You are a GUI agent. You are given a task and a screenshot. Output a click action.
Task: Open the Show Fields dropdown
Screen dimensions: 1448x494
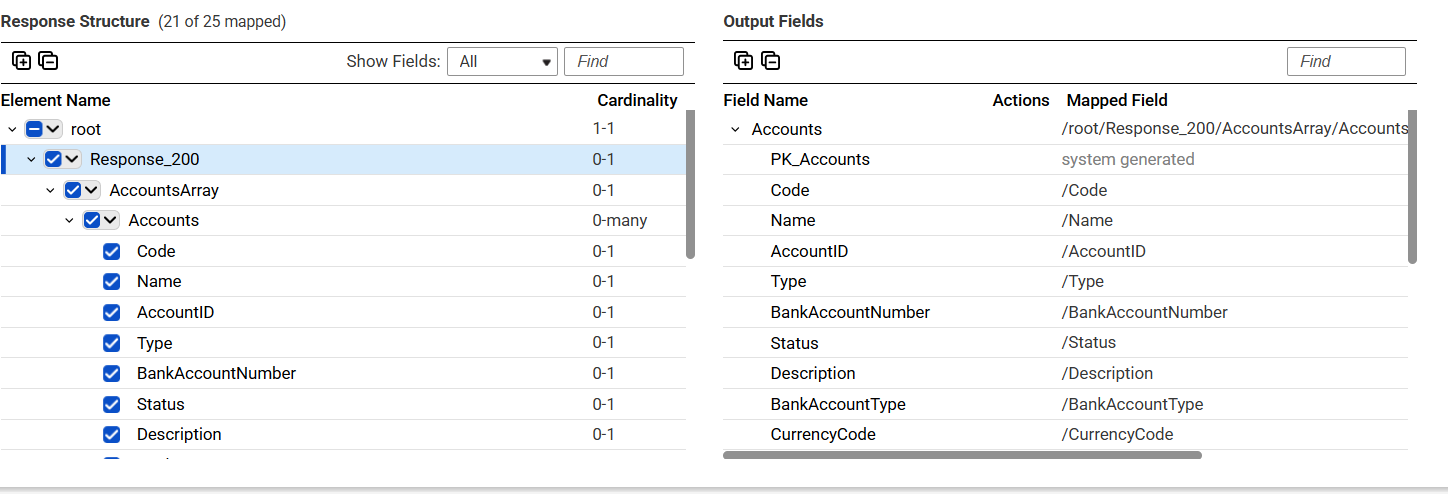point(502,61)
